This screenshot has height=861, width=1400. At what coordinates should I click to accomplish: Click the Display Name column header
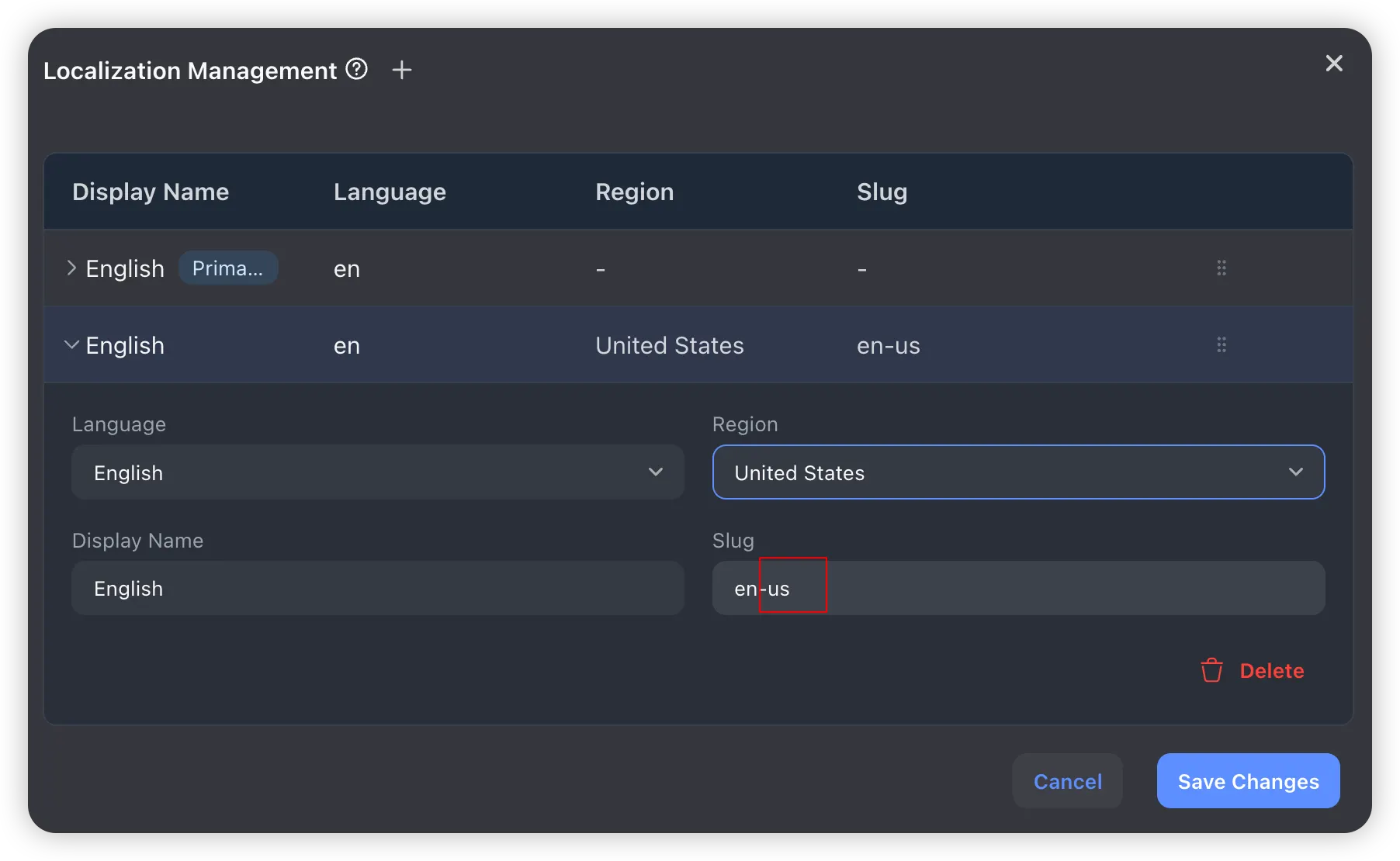[x=151, y=192]
